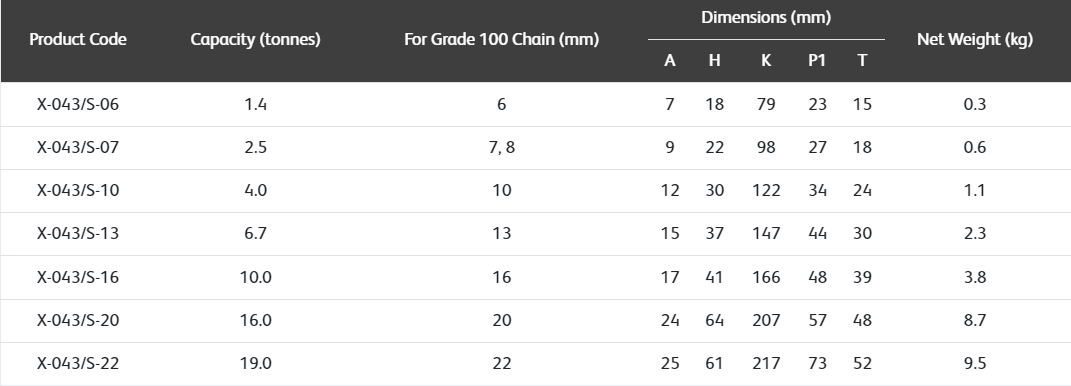This screenshot has width=1071, height=386.
Task: Click the 19.0 tonnes capacity cell
Action: (255, 363)
